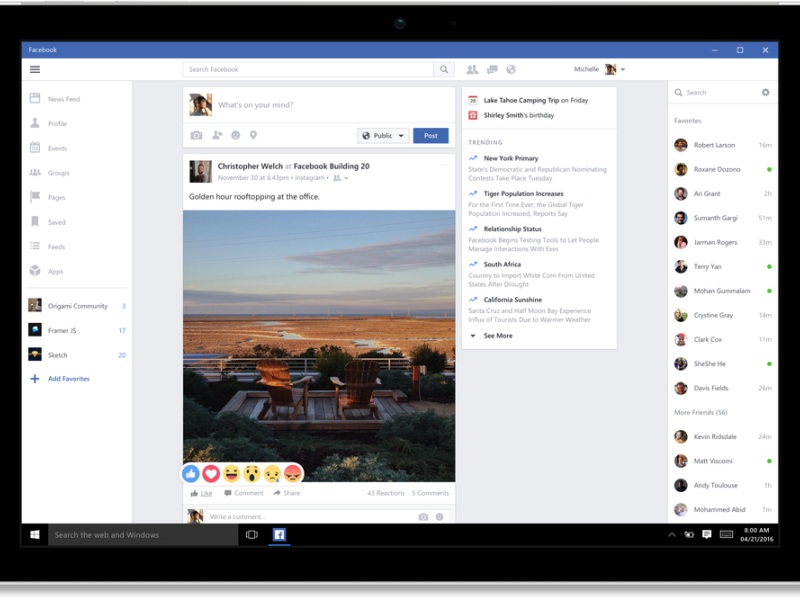The height and width of the screenshot is (600, 800).
Task: Open the hamburger menu icon
Action: pyautogui.click(x=35, y=69)
